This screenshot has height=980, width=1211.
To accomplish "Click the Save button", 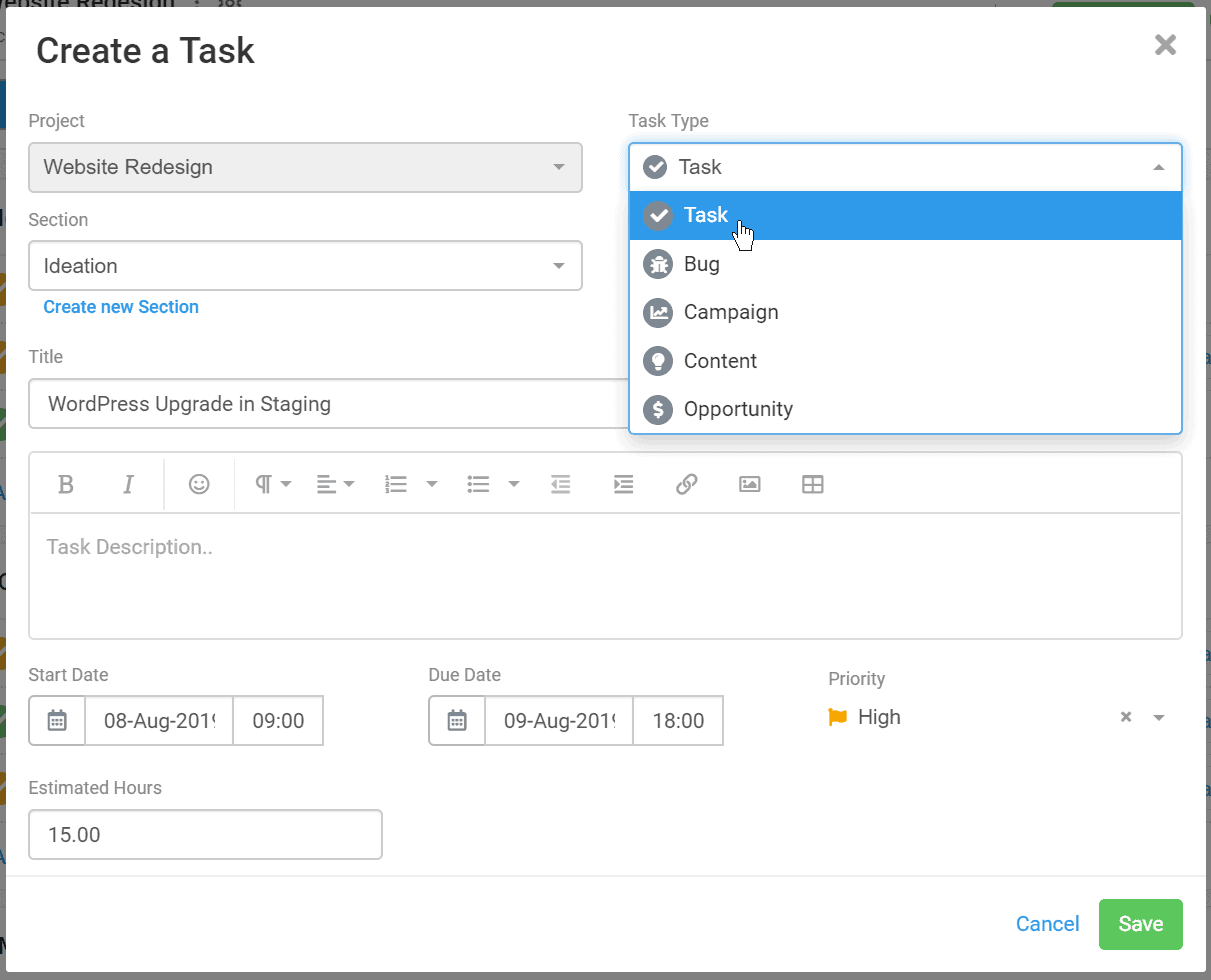I will click(1140, 924).
